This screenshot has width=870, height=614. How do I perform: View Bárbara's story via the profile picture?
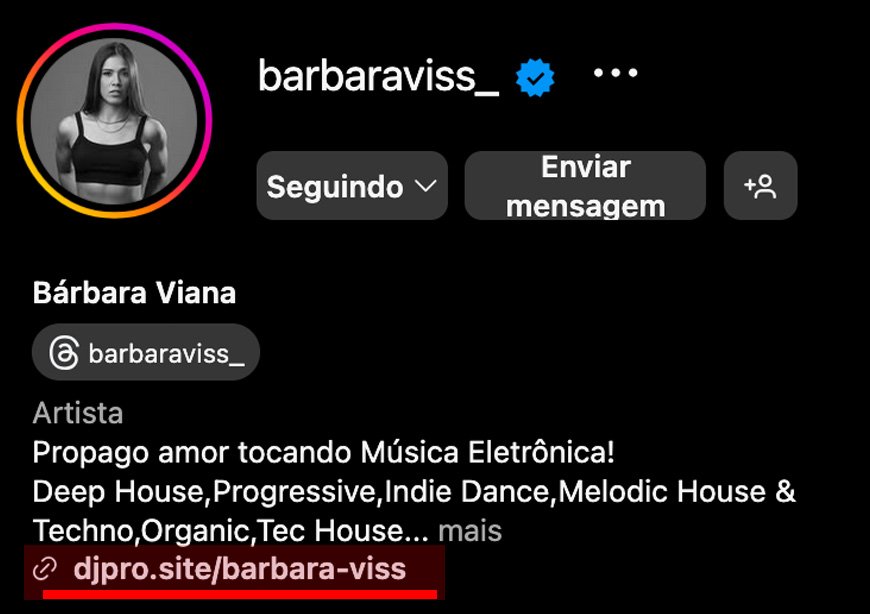114,121
